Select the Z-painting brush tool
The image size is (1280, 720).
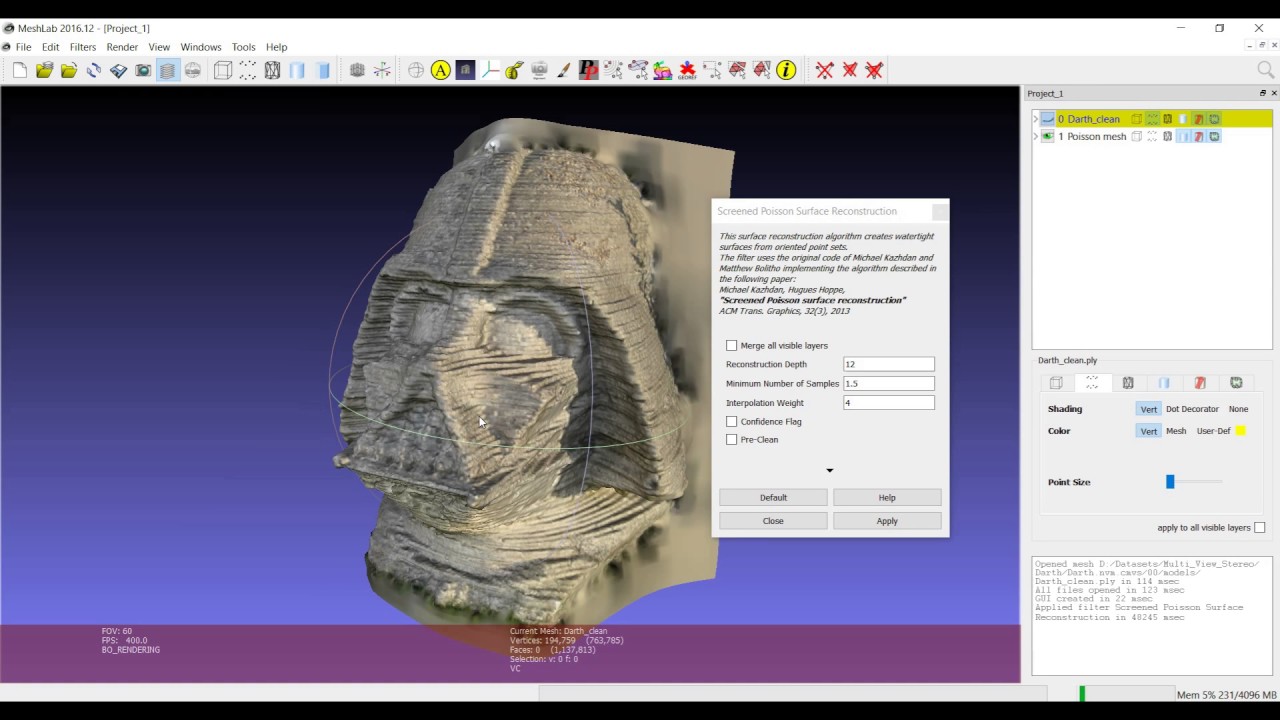pyautogui.click(x=564, y=70)
